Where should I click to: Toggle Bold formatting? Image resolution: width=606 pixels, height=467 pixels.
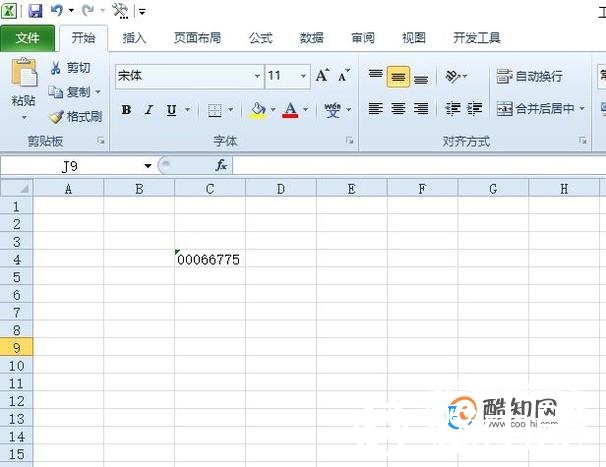(x=126, y=110)
